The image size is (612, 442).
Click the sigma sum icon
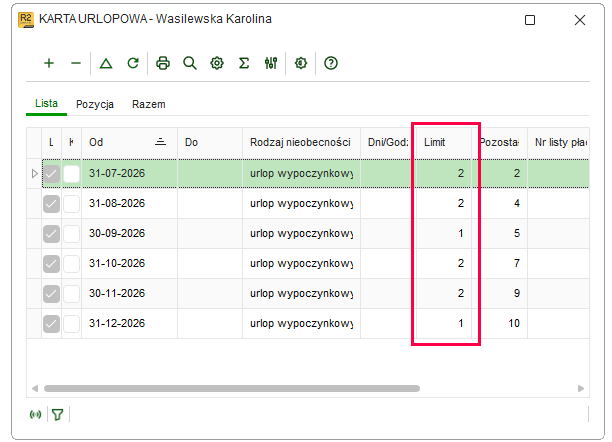(244, 63)
